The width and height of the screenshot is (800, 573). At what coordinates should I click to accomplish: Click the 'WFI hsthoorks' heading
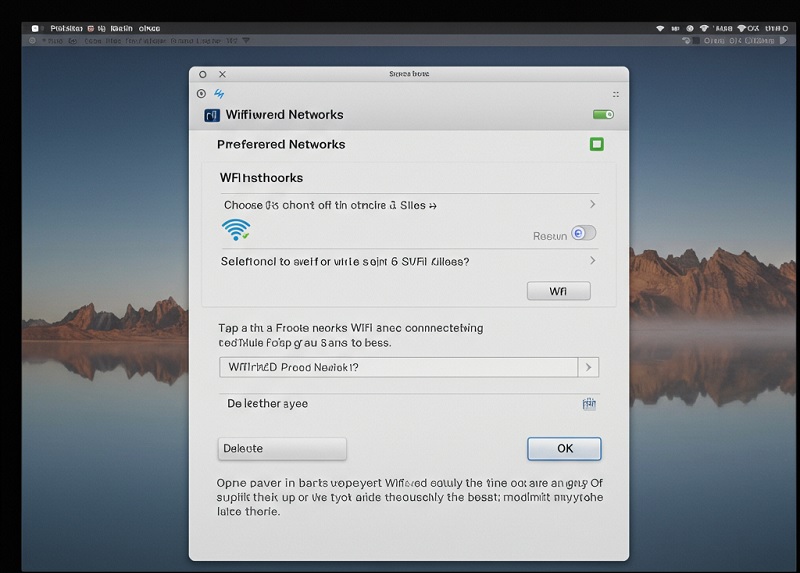(261, 178)
